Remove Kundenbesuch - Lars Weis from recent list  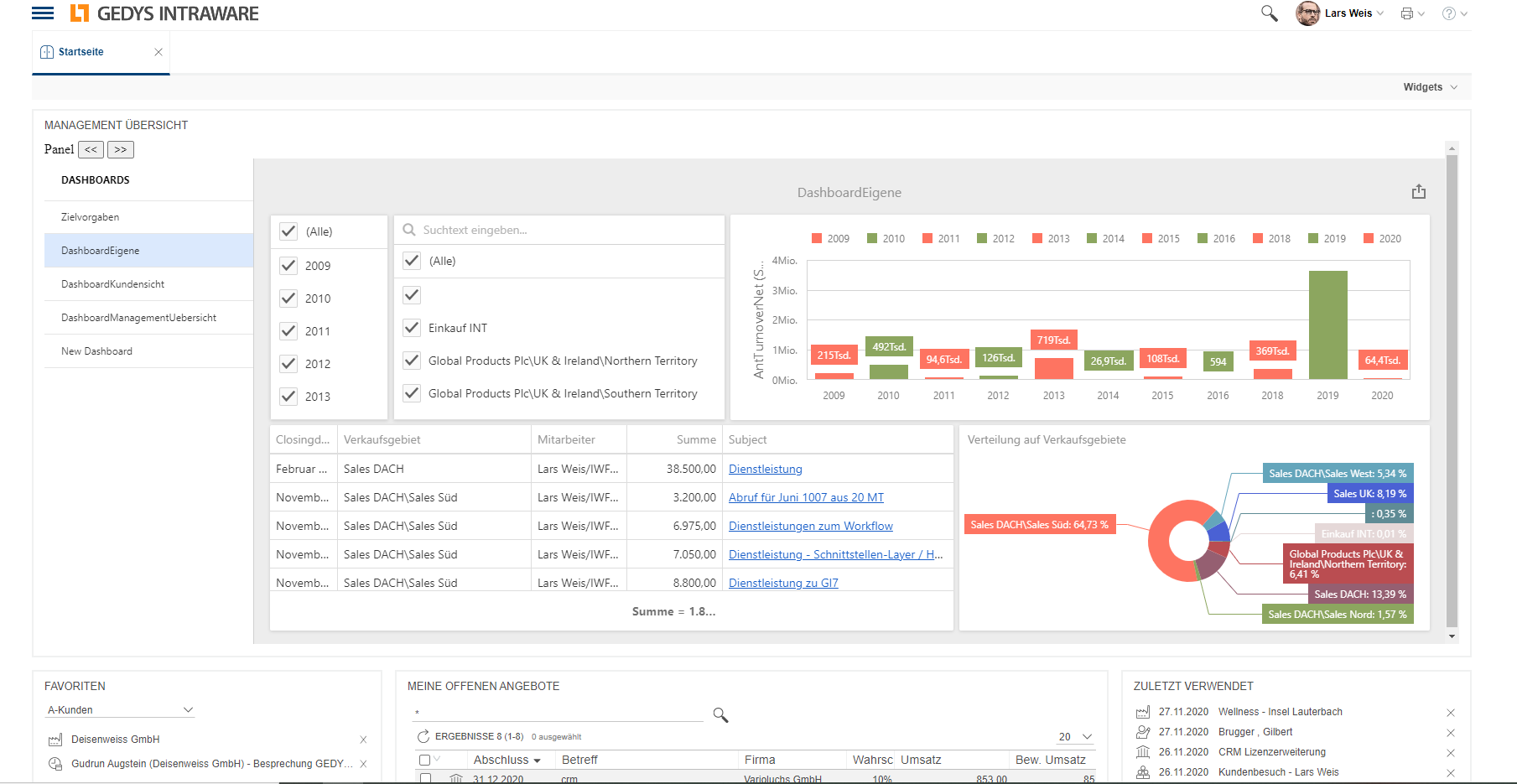coord(1451,773)
